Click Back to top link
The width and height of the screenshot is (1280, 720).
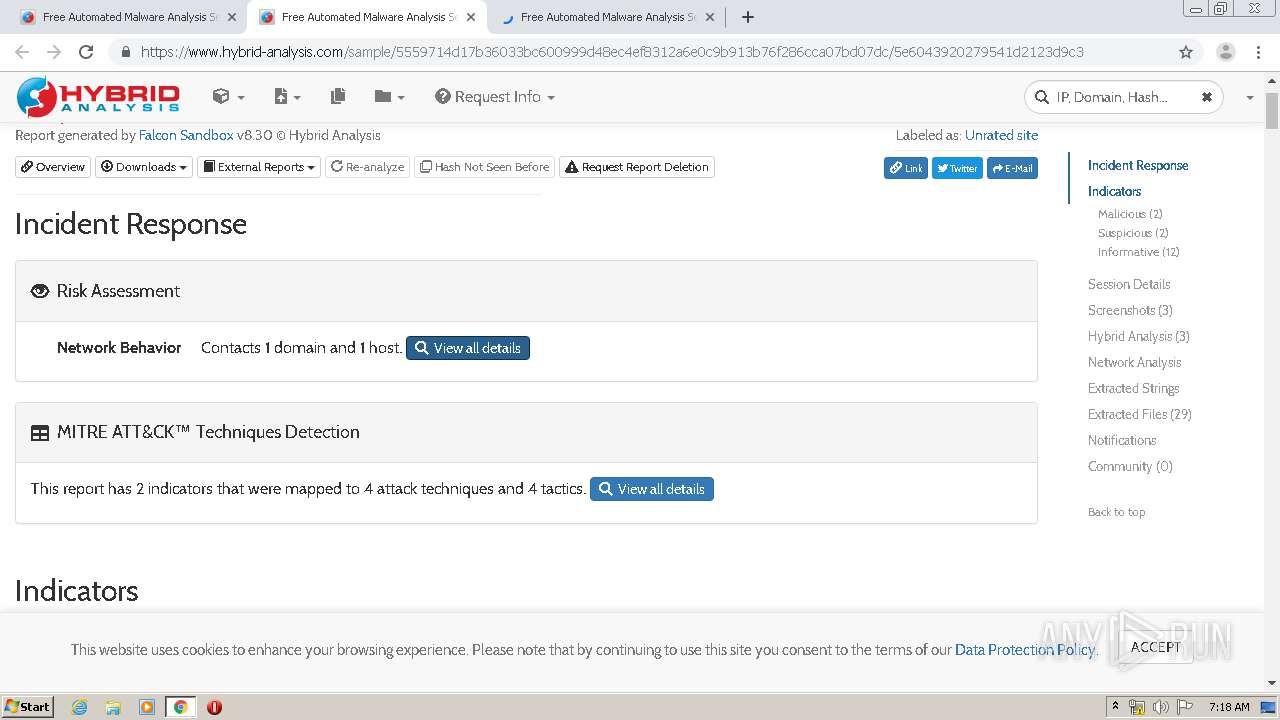coord(1116,512)
